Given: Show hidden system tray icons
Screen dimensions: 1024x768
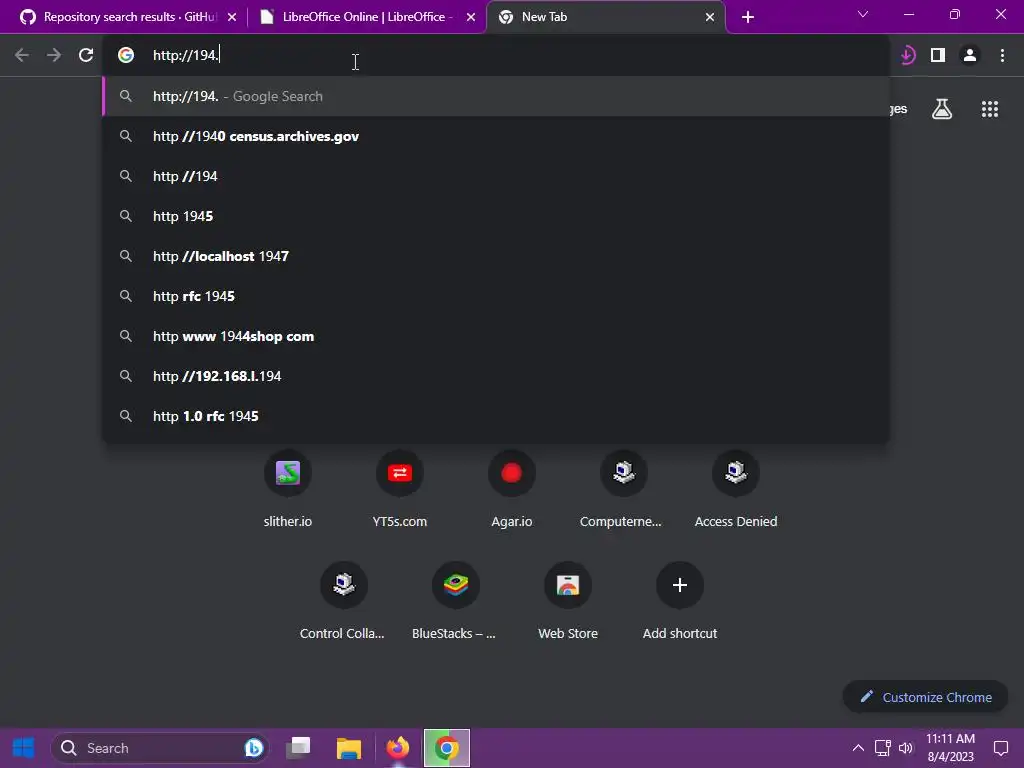Looking at the screenshot, I should point(858,748).
